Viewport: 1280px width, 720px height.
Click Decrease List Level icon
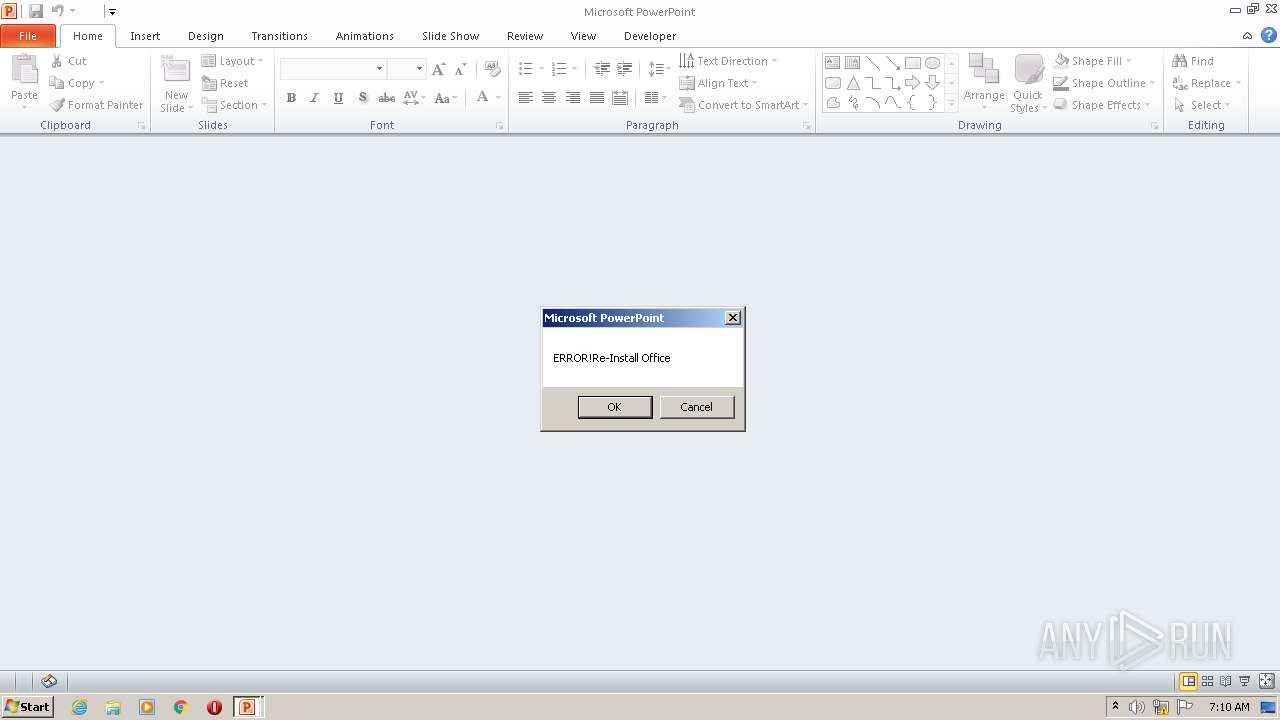tap(602, 69)
